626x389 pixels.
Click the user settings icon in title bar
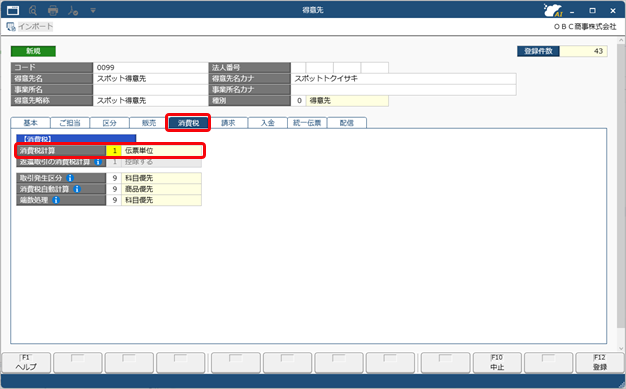73,10
